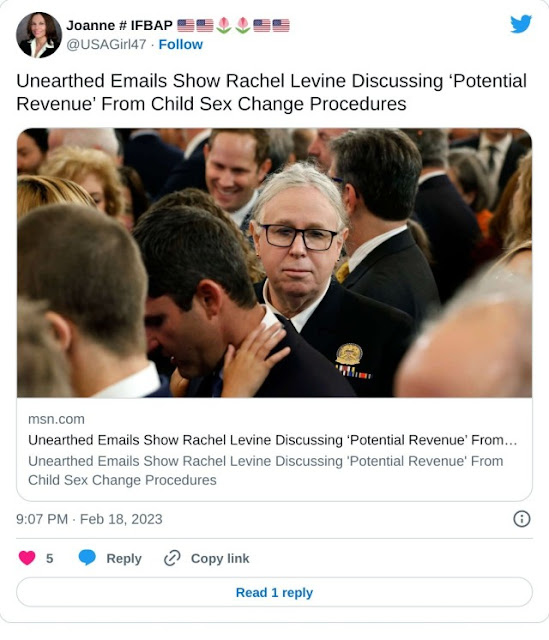Viewport: 549px width, 640px height.
Task: Open the Read 1 reply button
Action: [x=274, y=592]
